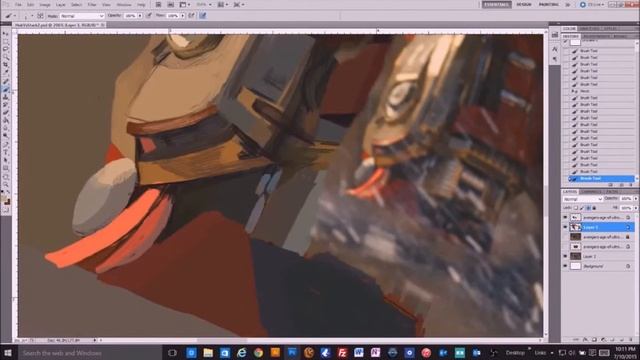
Task: Toggle lock all for layer
Action: tap(594, 208)
